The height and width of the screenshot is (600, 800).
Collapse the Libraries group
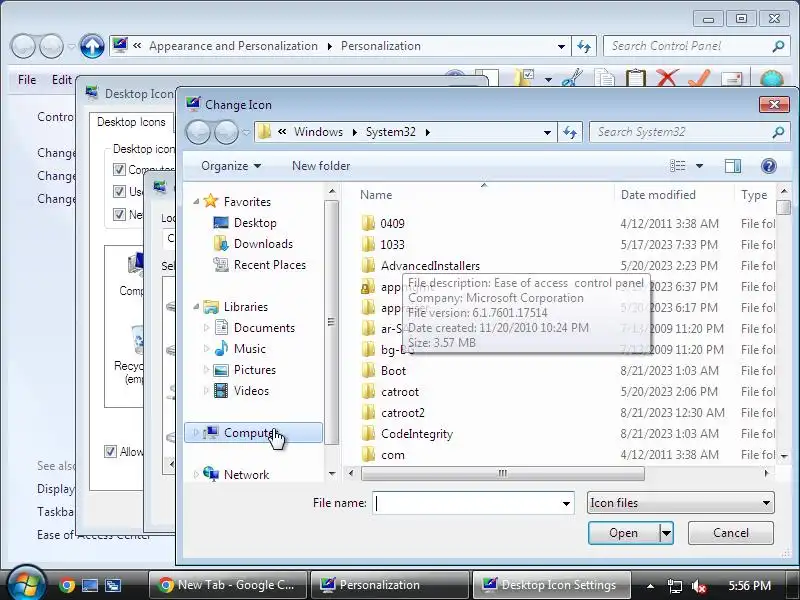tap(196, 307)
